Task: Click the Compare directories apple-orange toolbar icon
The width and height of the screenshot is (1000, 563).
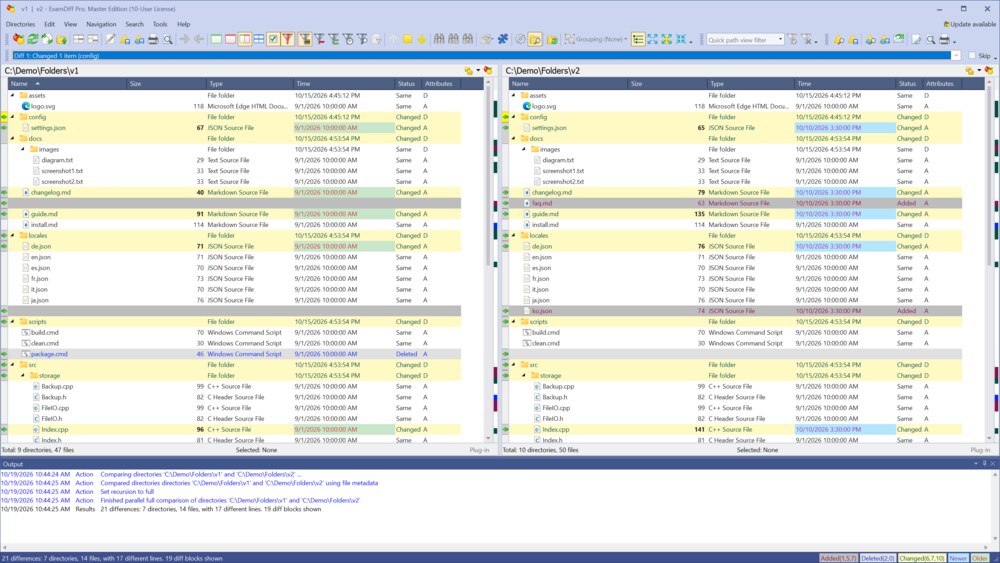Action: point(18,40)
